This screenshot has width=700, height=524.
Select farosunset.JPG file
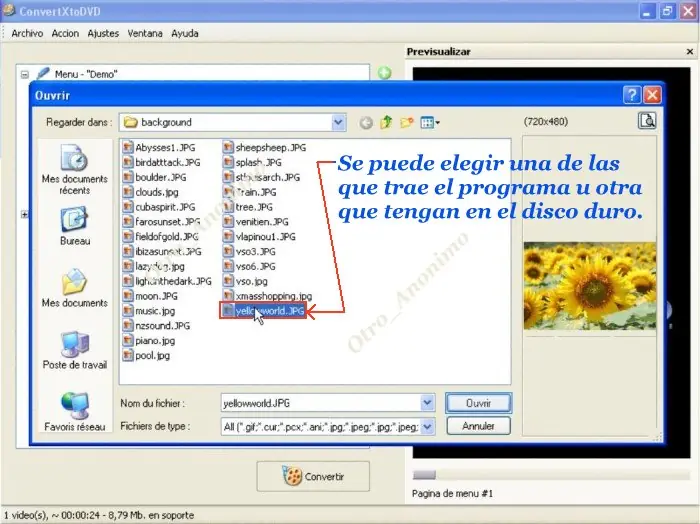(162, 222)
